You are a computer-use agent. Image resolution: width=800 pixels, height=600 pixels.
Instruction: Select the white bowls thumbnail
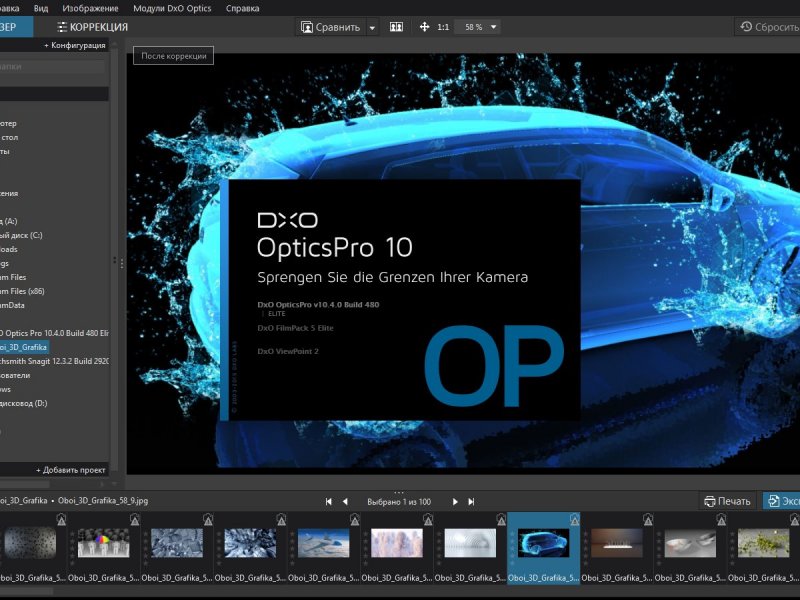pos(690,543)
